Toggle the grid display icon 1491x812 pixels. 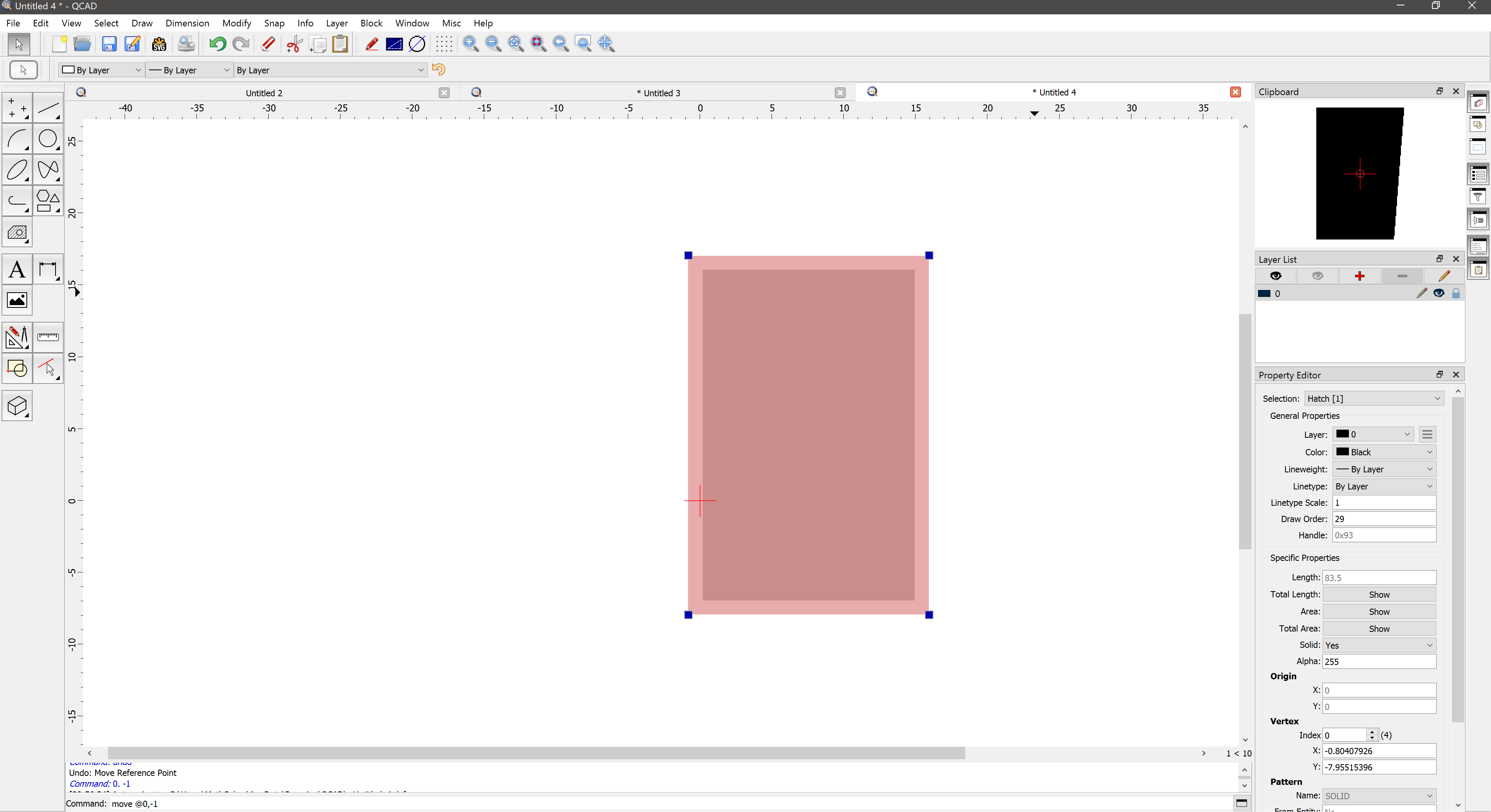(444, 44)
